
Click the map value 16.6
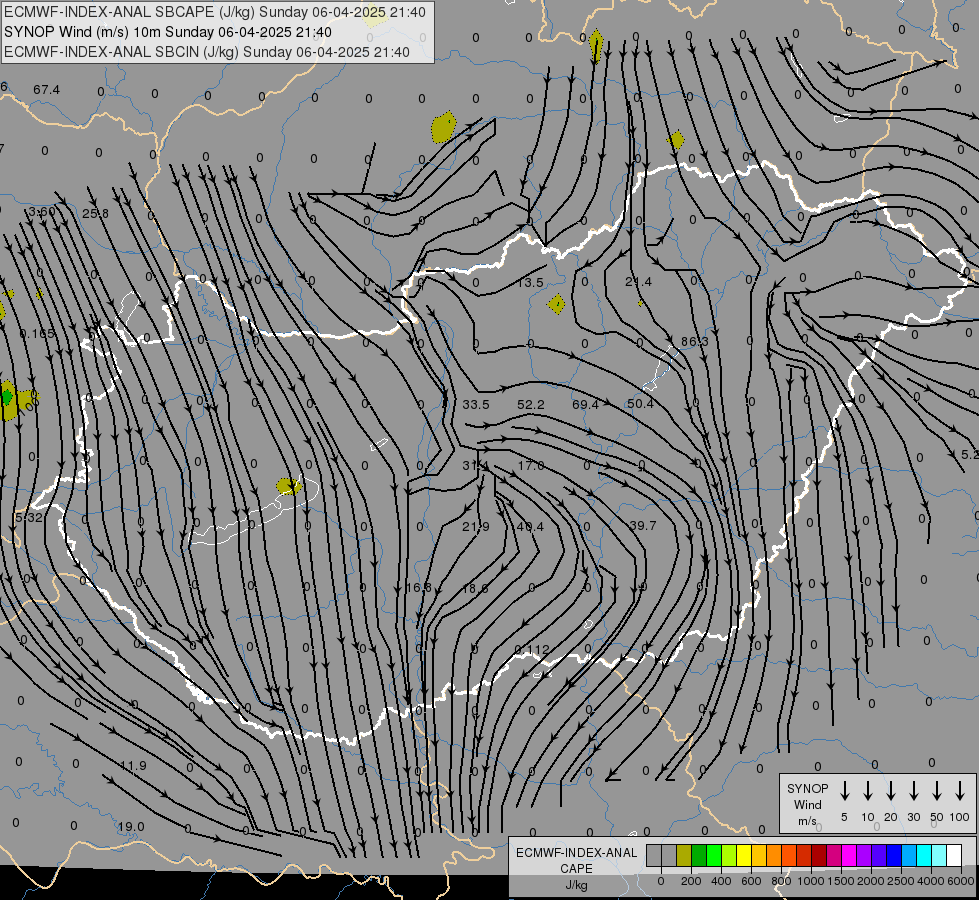(418, 588)
